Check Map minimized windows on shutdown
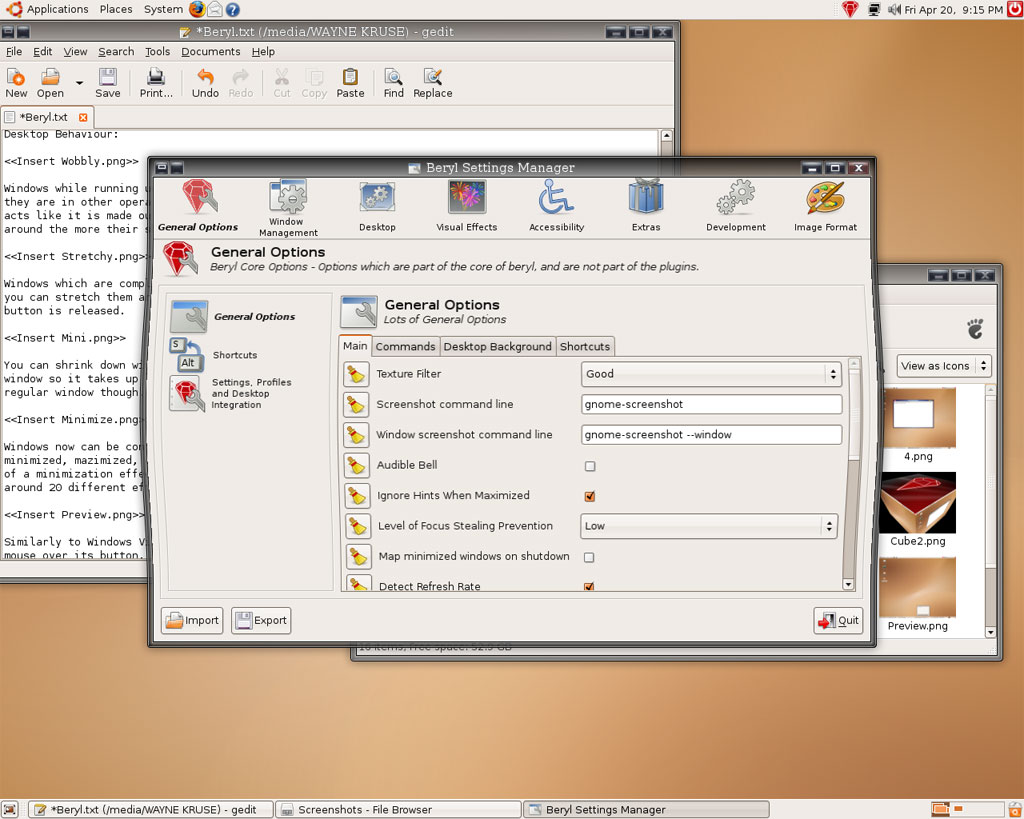Screen dimensions: 1024x819 click(x=589, y=557)
